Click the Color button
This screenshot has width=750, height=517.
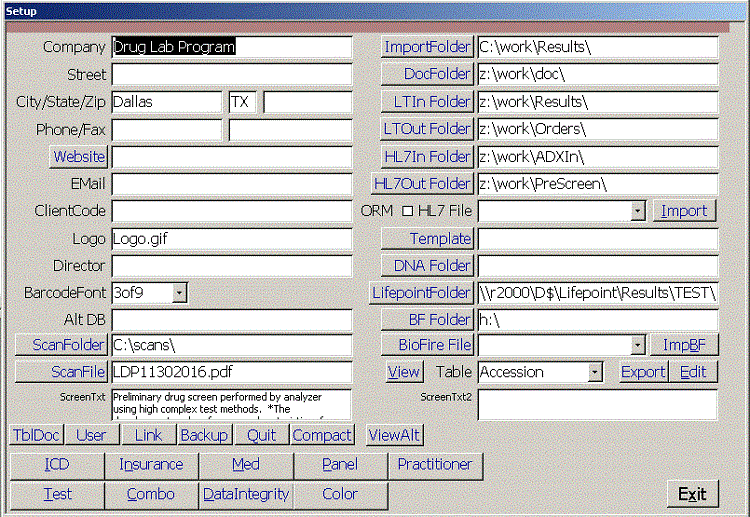click(340, 494)
